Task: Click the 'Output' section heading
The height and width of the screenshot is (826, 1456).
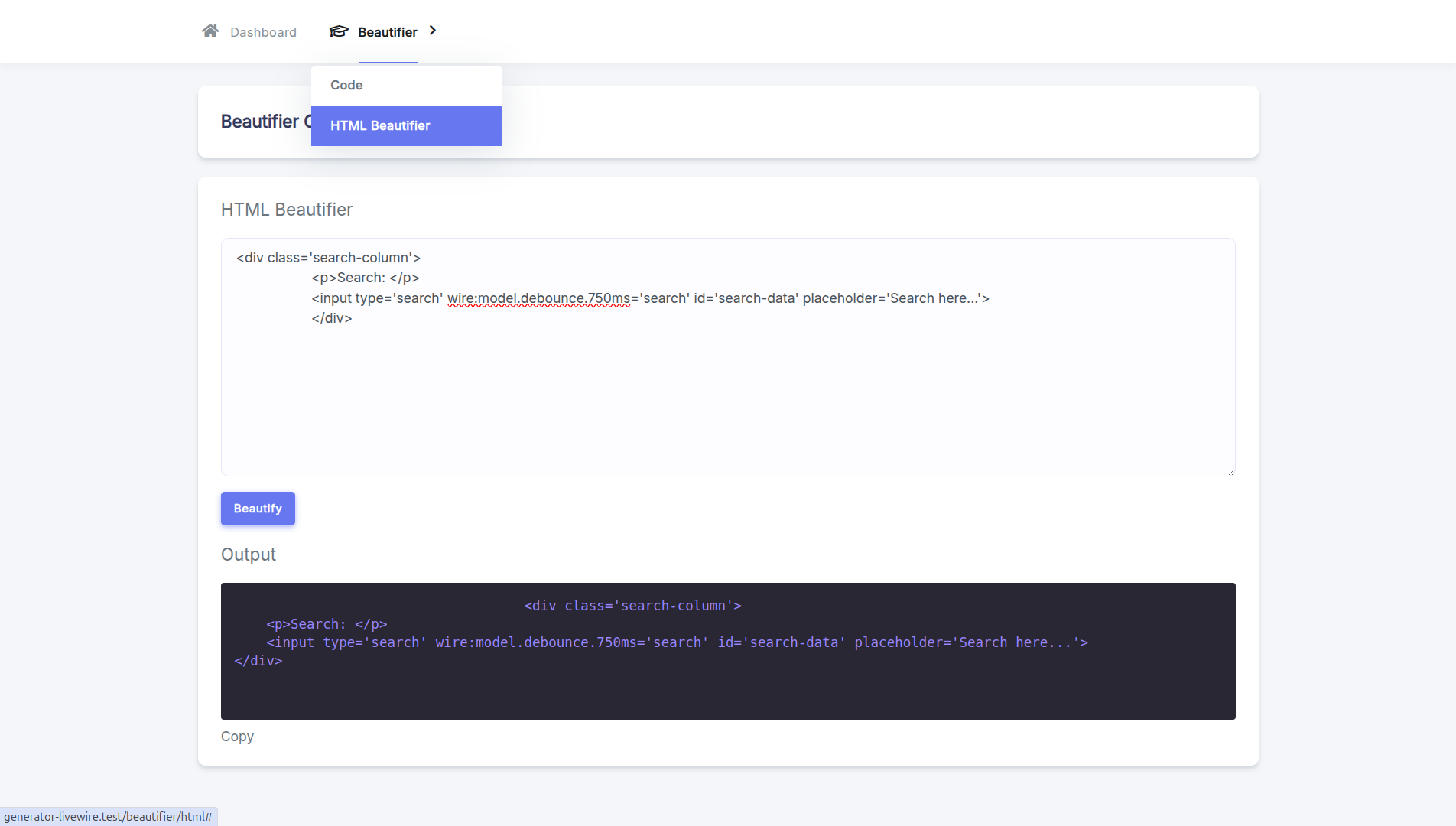Action: pos(249,554)
